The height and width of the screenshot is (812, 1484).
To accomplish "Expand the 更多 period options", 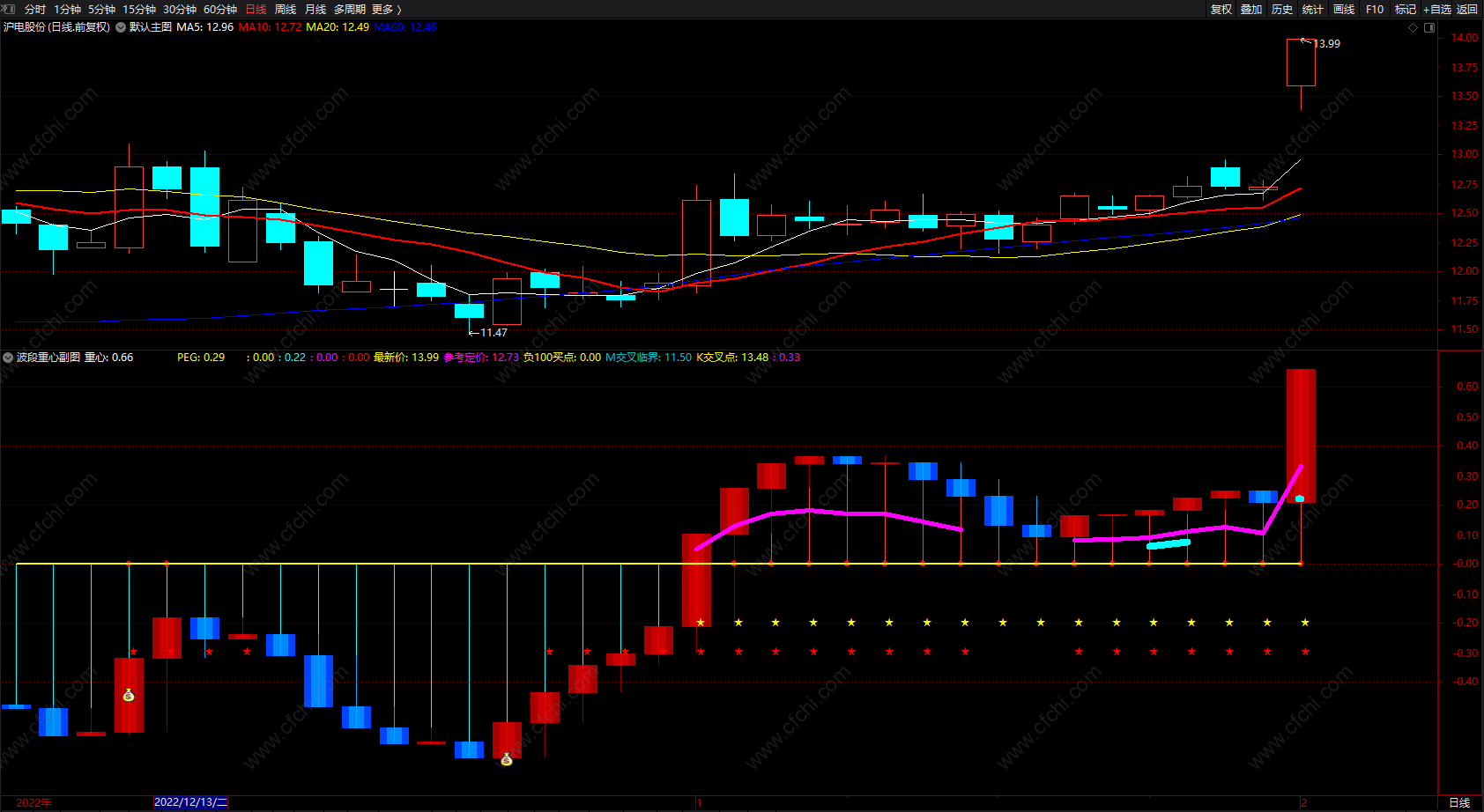I will pyautogui.click(x=386, y=9).
